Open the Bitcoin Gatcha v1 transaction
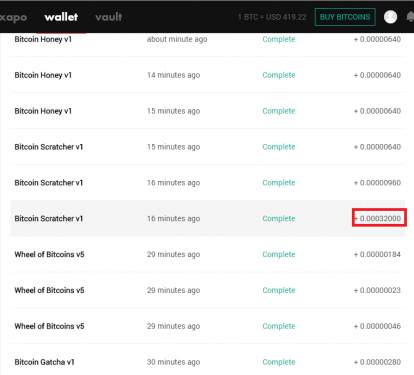Screen dimensions: 414x375 pos(208,362)
